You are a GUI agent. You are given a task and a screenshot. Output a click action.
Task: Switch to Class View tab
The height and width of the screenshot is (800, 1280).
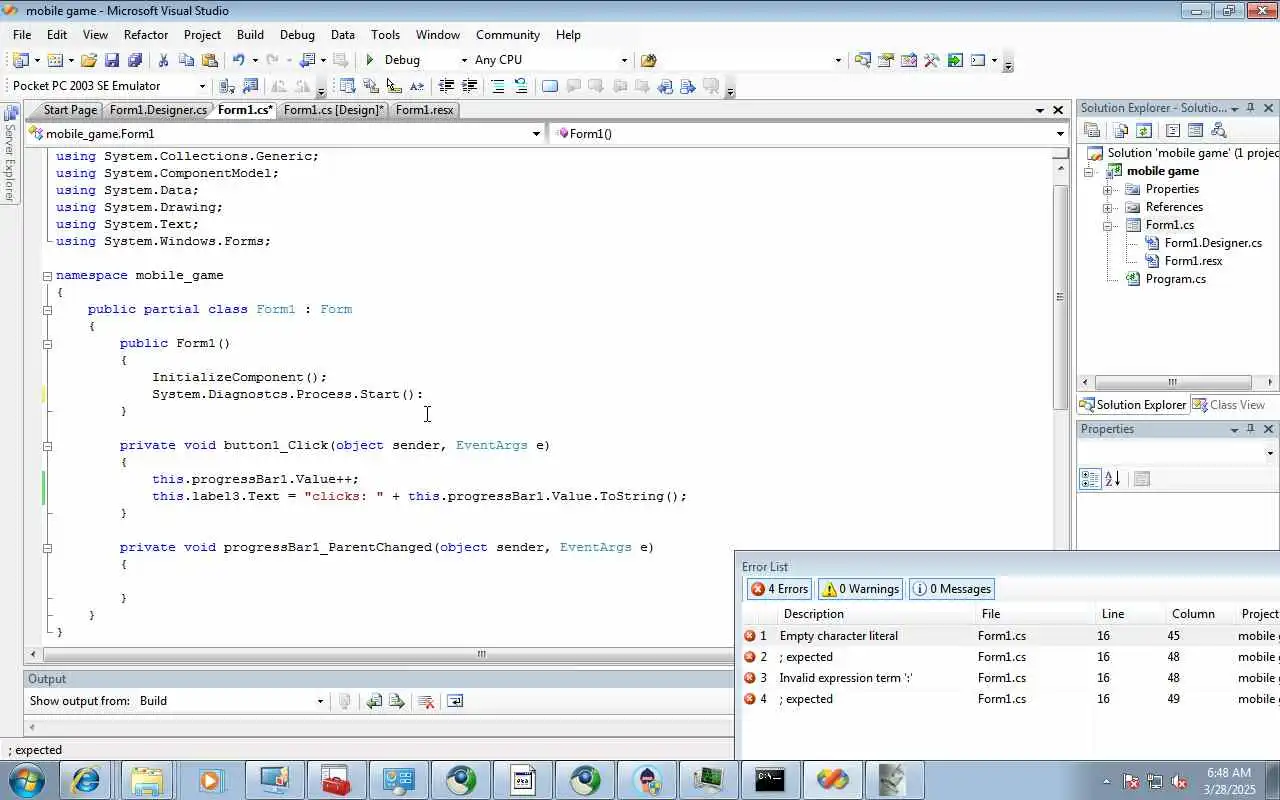click(1228, 405)
